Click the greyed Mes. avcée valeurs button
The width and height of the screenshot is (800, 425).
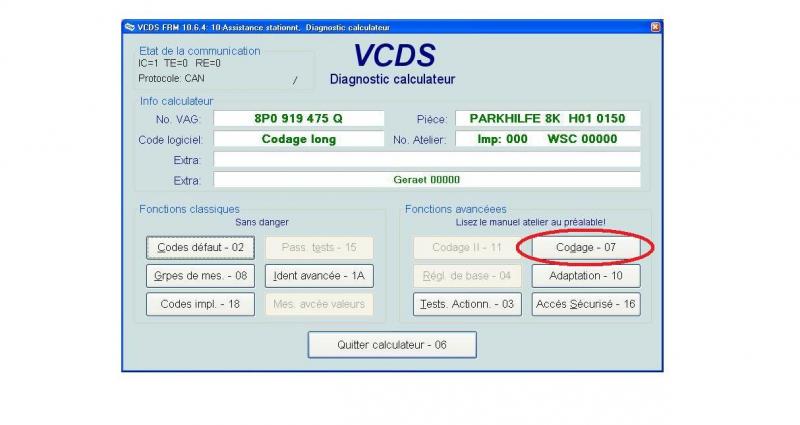[319, 304]
